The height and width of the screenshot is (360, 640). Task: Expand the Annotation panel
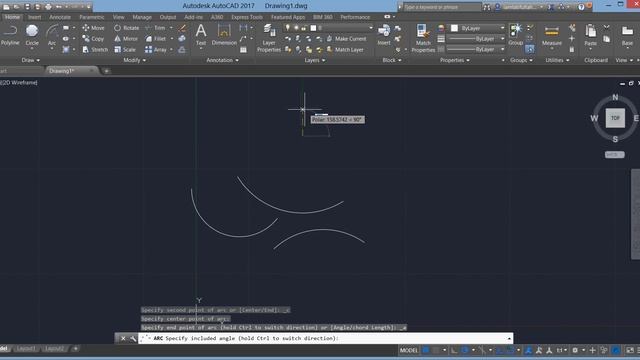[x=222, y=60]
